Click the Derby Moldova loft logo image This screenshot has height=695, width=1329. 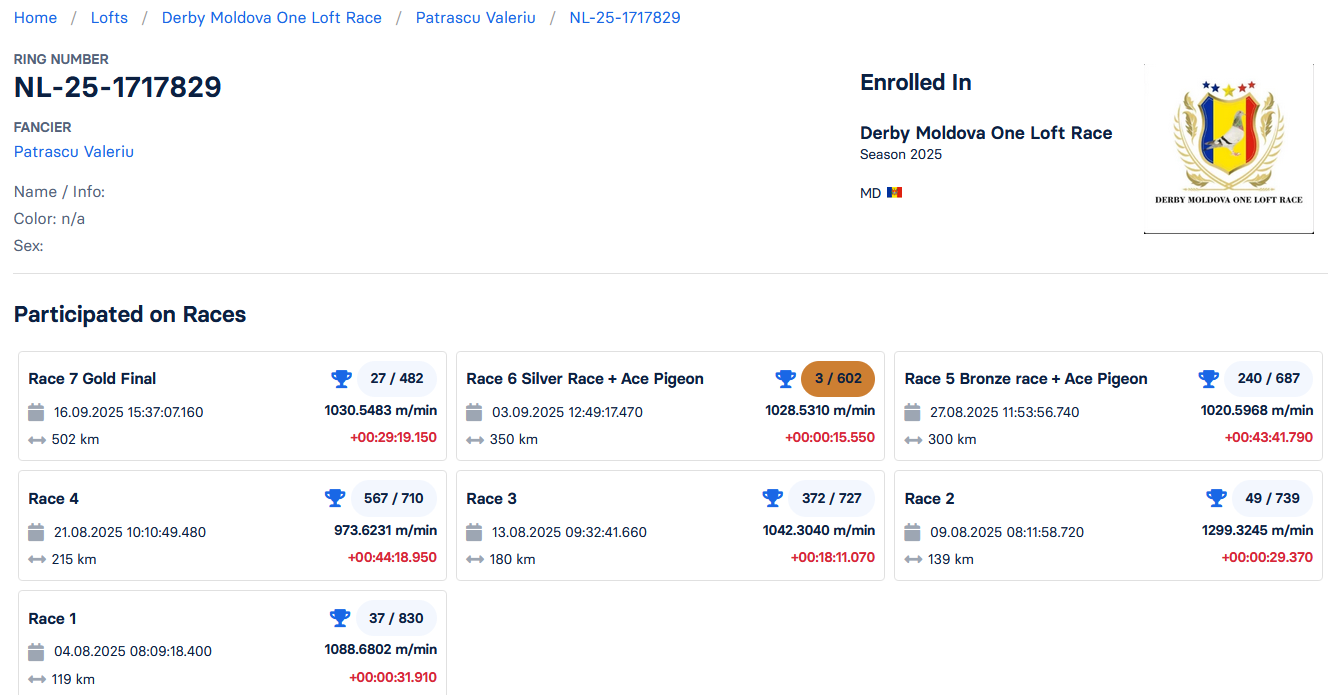click(x=1228, y=149)
